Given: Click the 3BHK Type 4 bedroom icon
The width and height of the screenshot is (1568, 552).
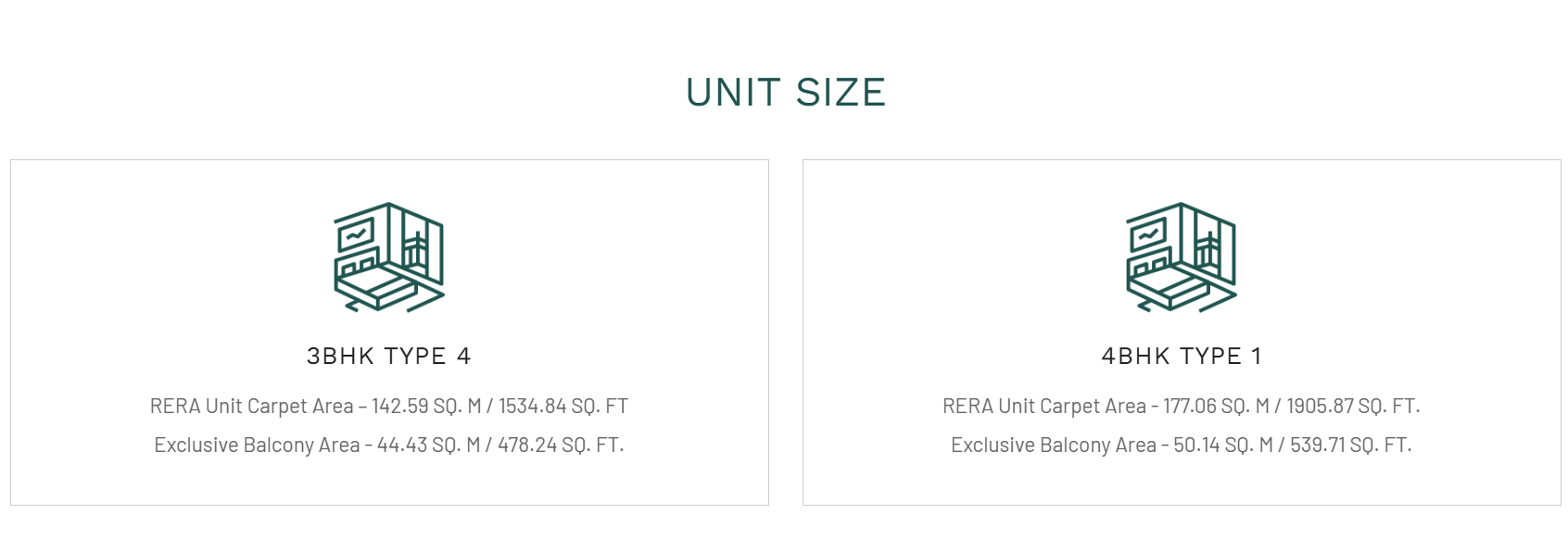Looking at the screenshot, I should (388, 257).
